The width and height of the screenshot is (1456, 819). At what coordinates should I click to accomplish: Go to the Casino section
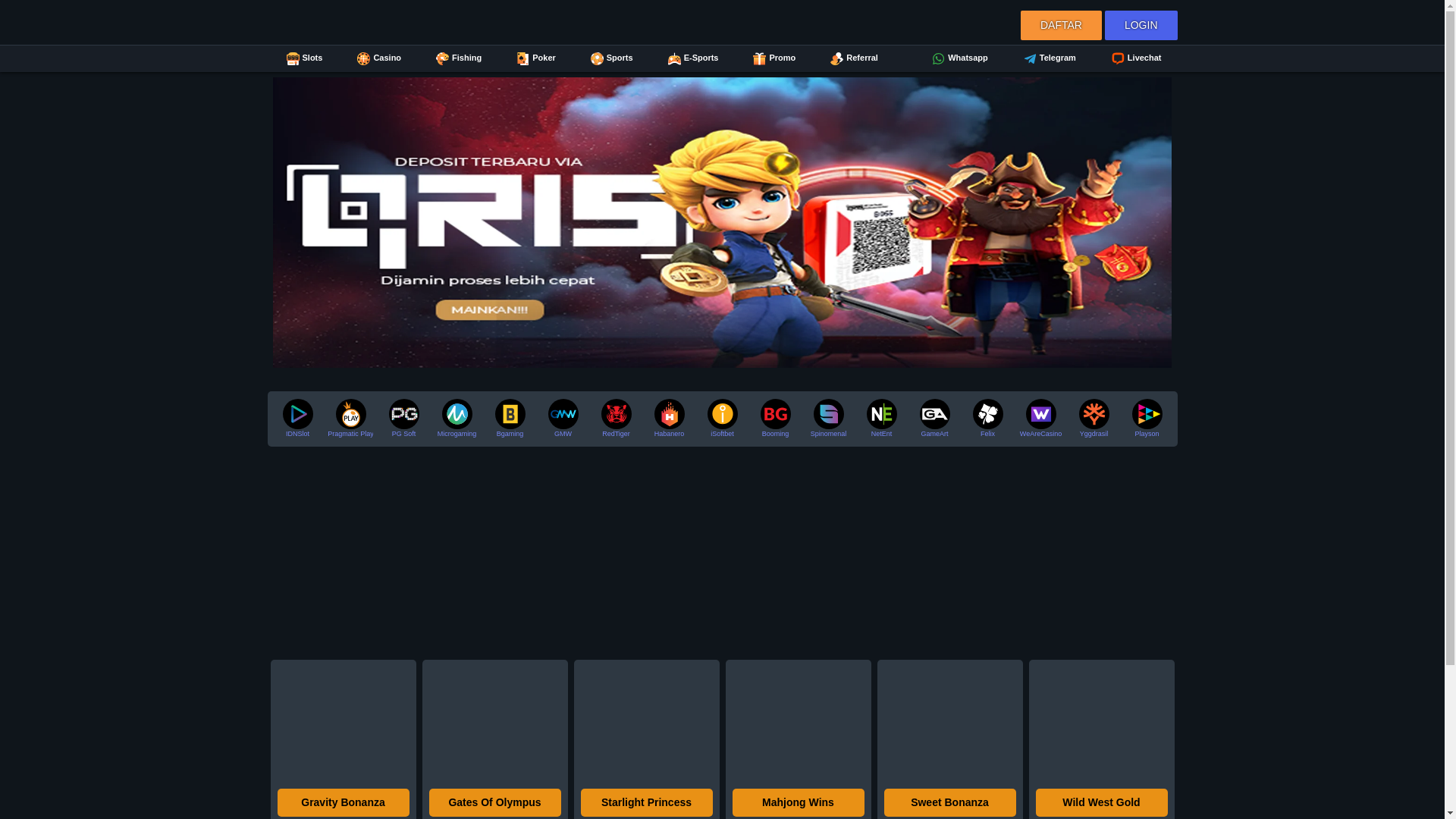pos(378,58)
